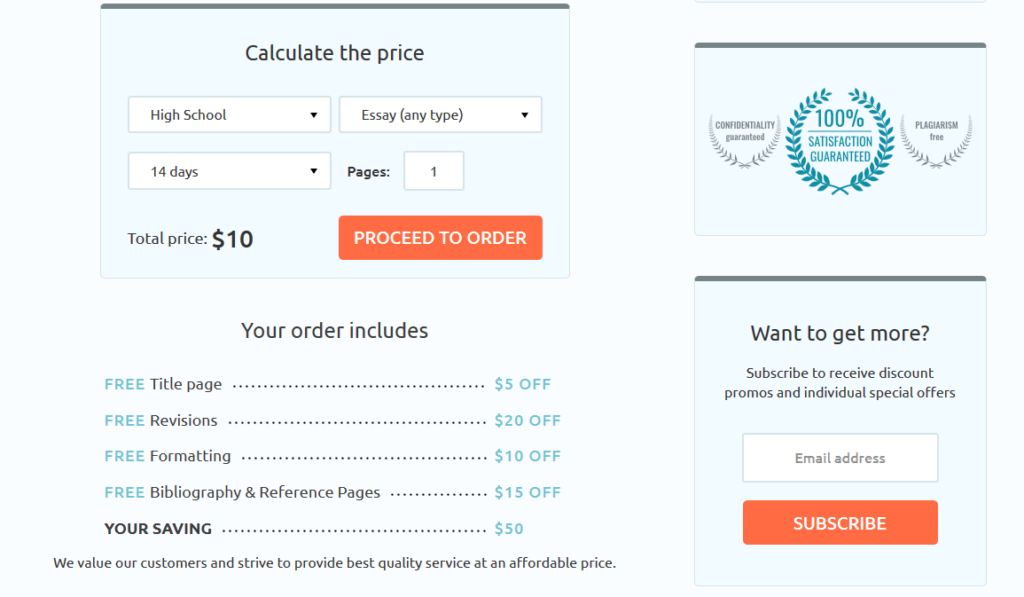This screenshot has height=597, width=1024.
Task: Click the YOUR SAVING $50 amount
Action: [509, 528]
